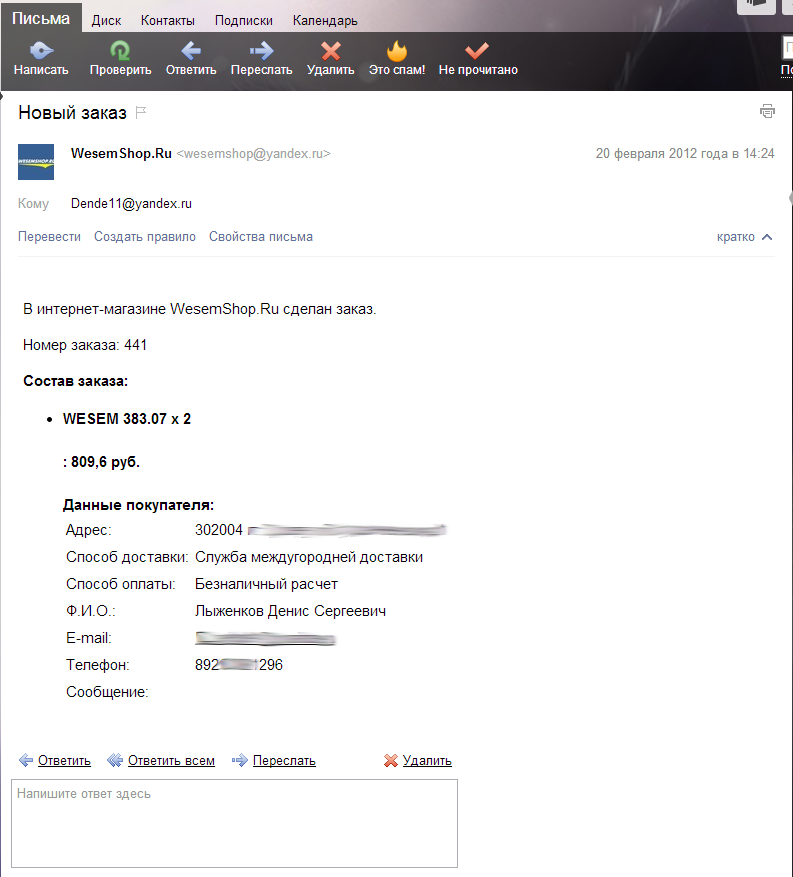Toggle the flag next to Новый заказ

[x=141, y=112]
